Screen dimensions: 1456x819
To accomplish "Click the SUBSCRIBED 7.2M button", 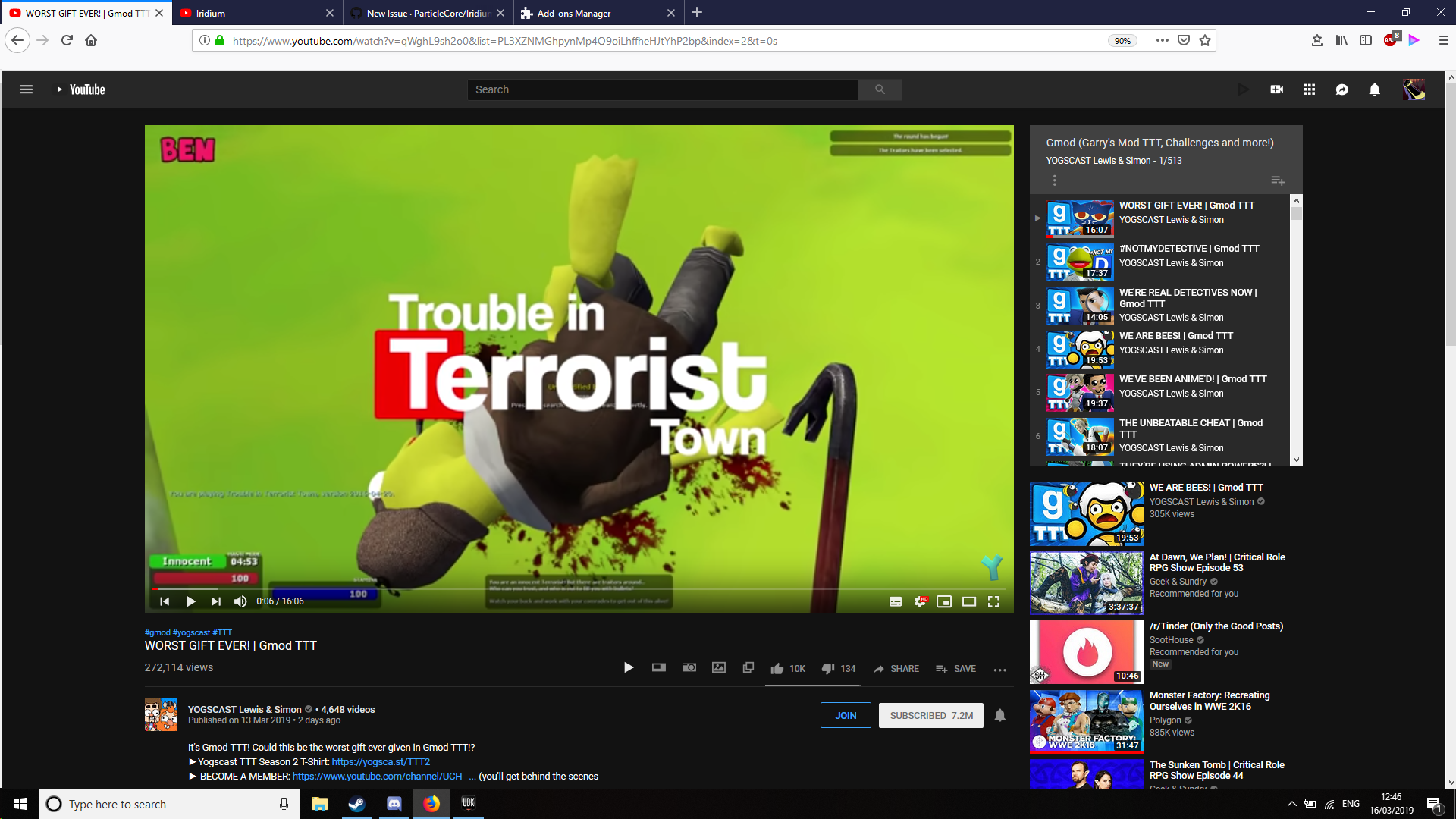I will click(931, 715).
